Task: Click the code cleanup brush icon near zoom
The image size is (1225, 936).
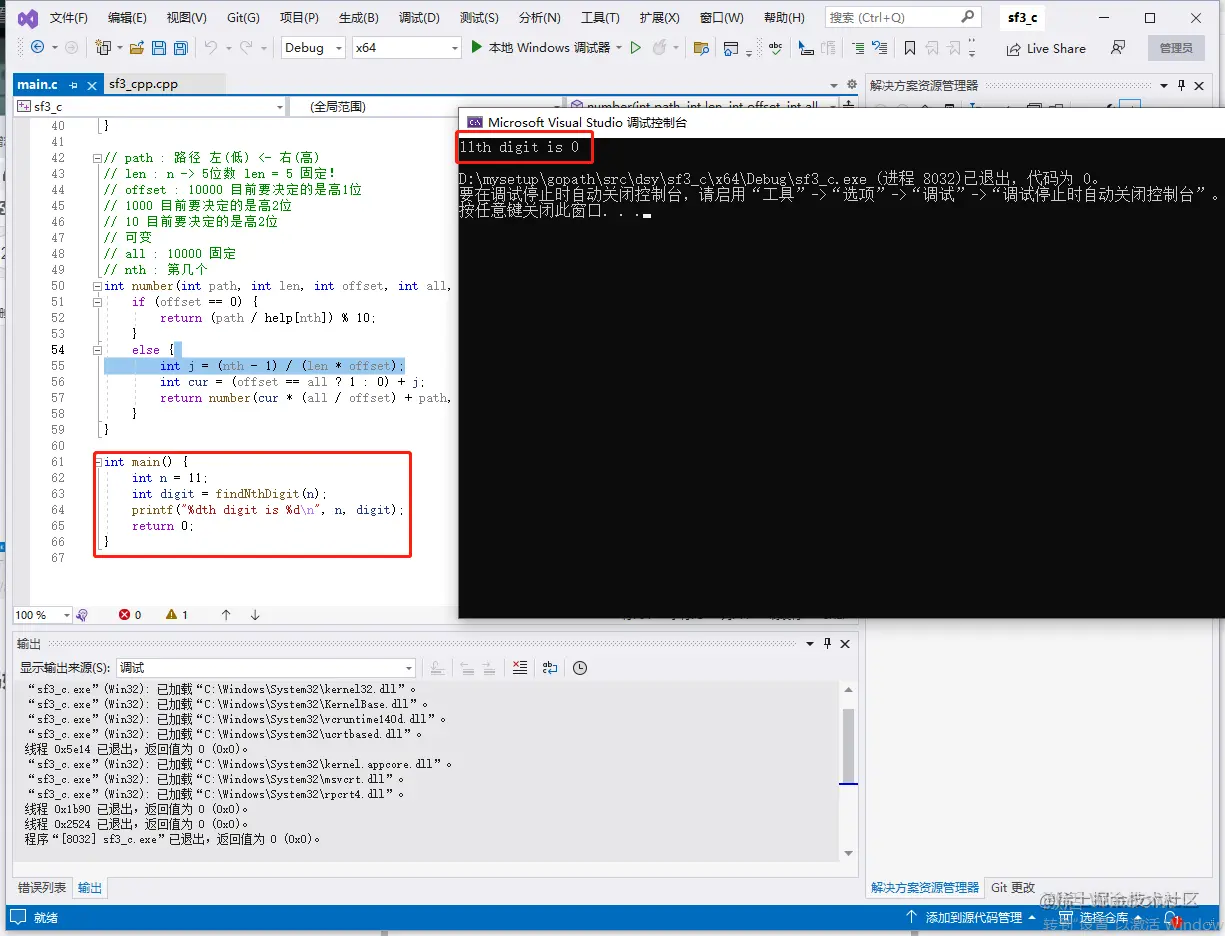Action: (x=82, y=615)
